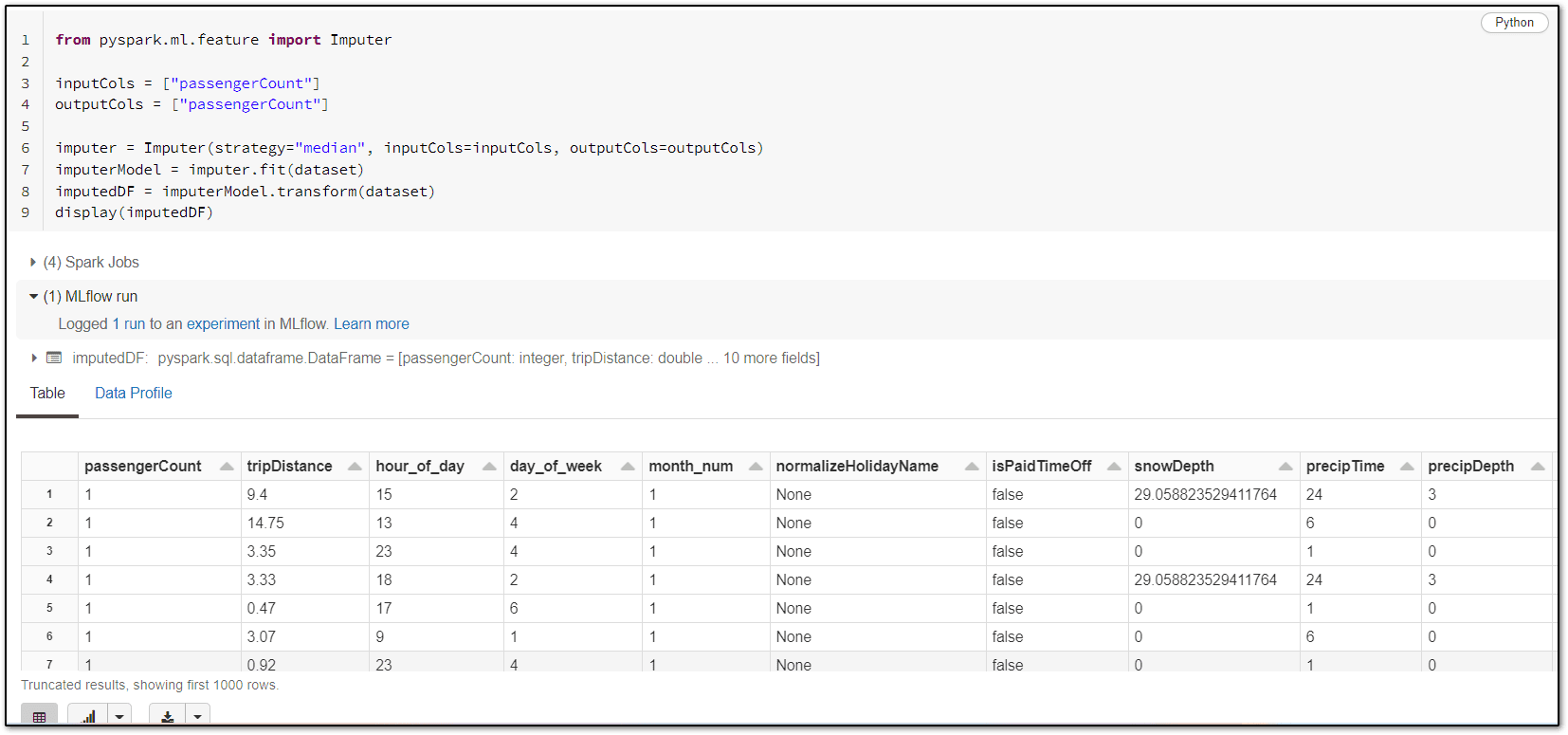Click the import Imputer code line

tap(223, 40)
